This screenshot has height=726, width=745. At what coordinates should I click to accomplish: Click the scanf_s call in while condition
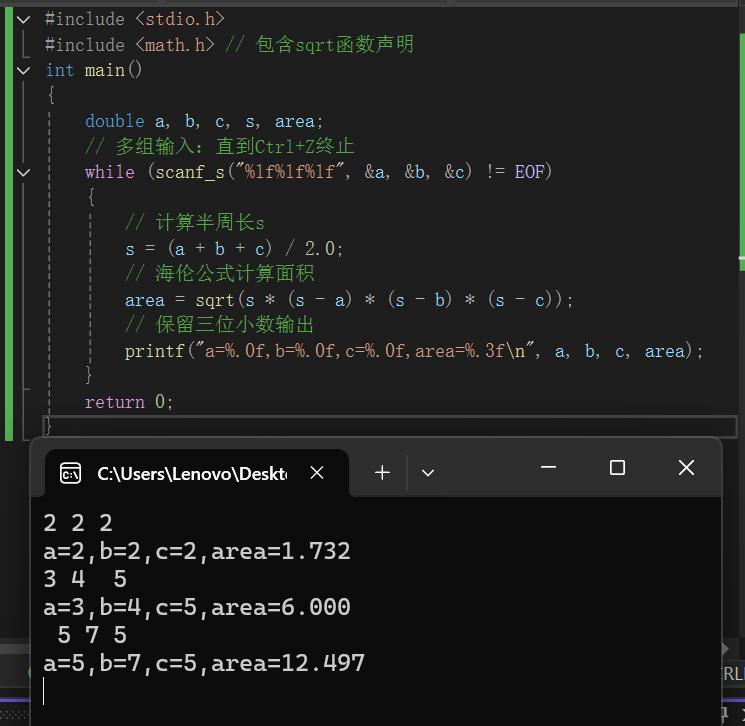click(x=314, y=172)
